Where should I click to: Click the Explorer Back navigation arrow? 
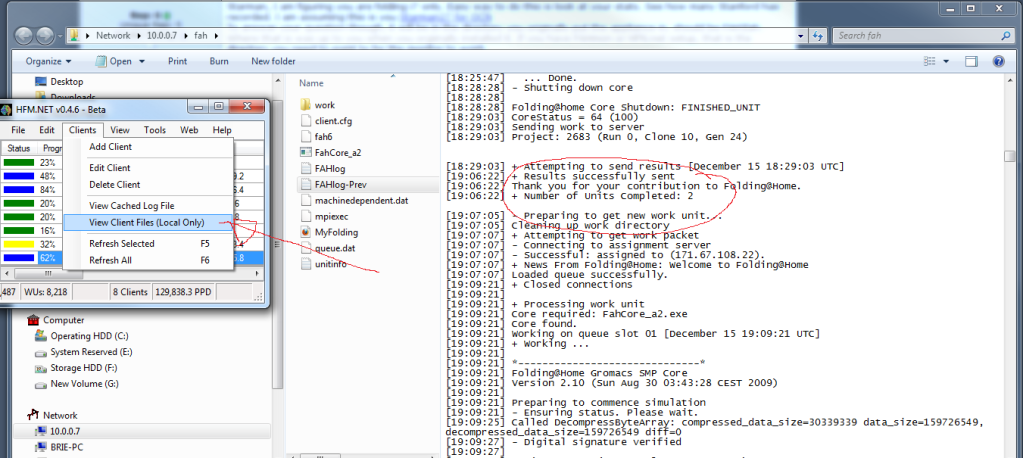coord(25,35)
